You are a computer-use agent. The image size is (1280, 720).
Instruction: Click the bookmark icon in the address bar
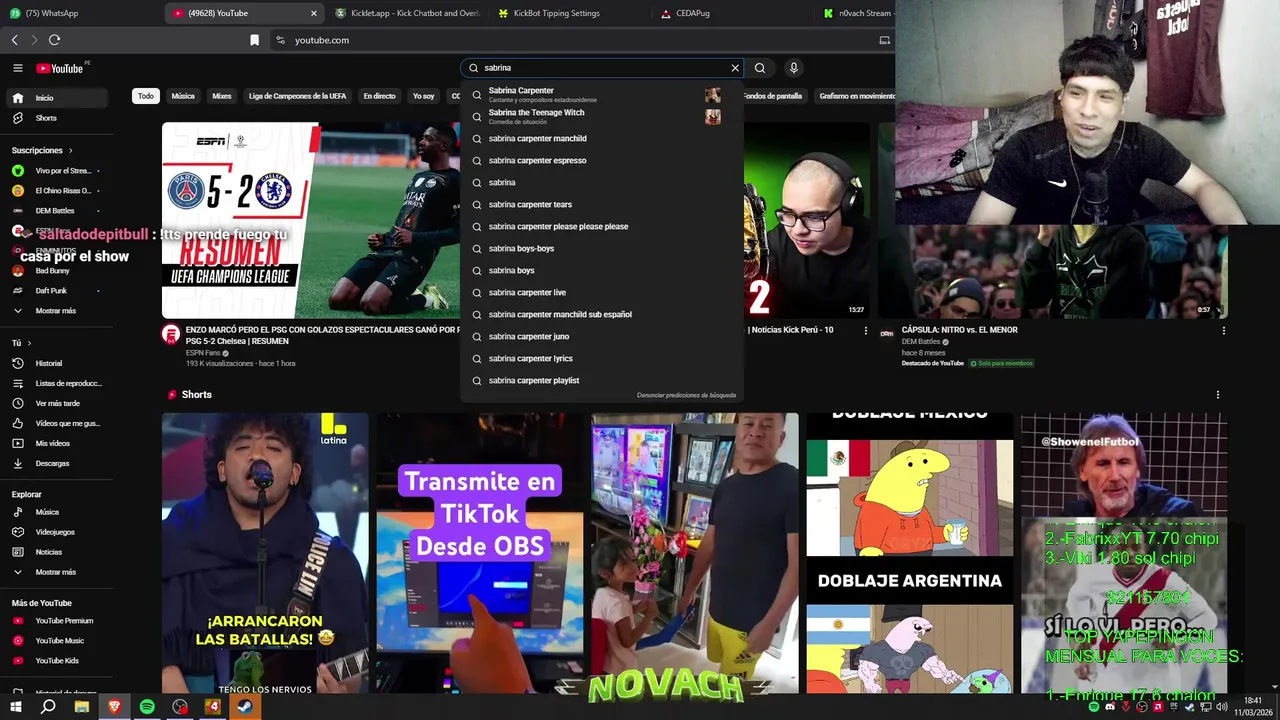coord(254,40)
